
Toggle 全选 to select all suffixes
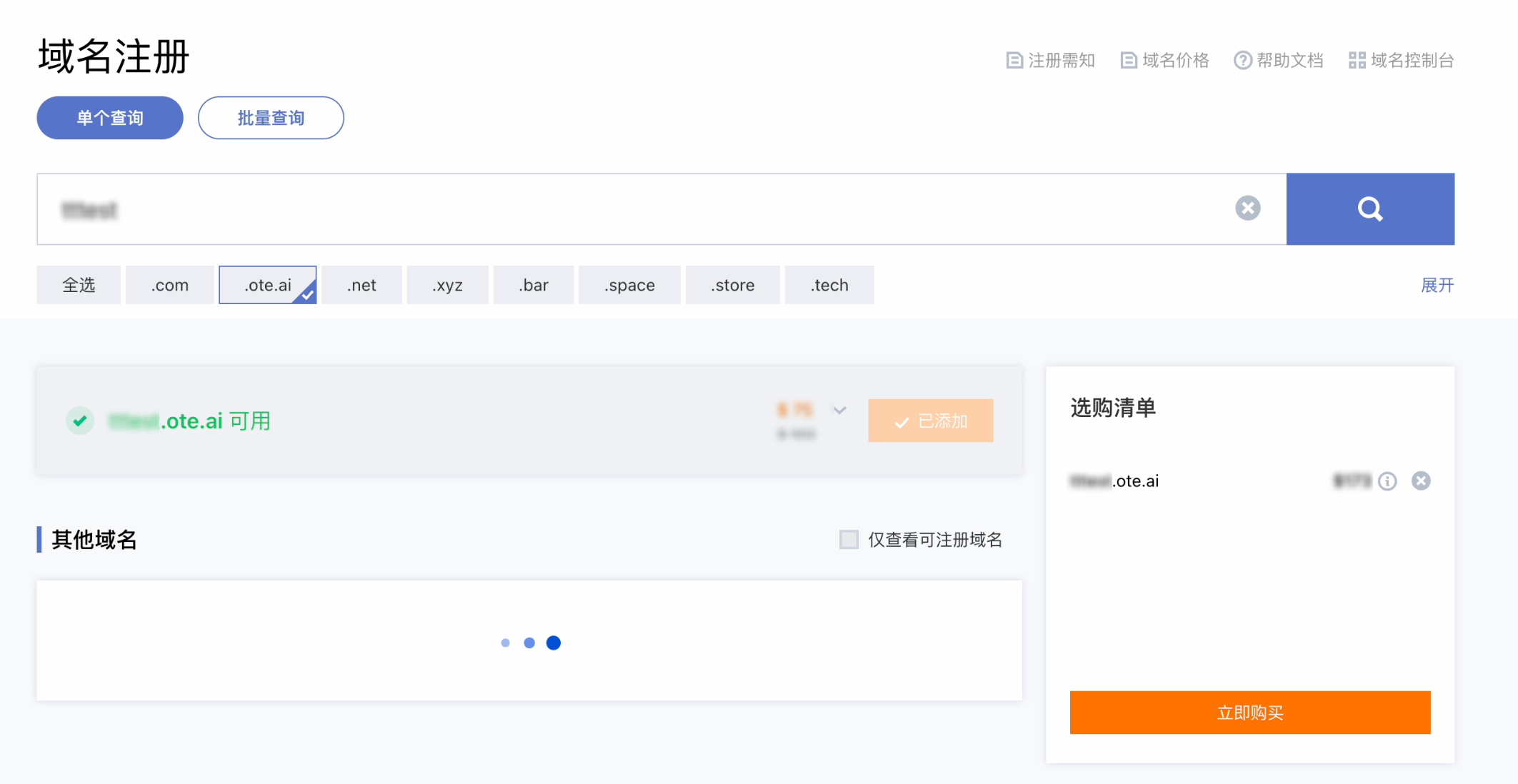[79, 285]
